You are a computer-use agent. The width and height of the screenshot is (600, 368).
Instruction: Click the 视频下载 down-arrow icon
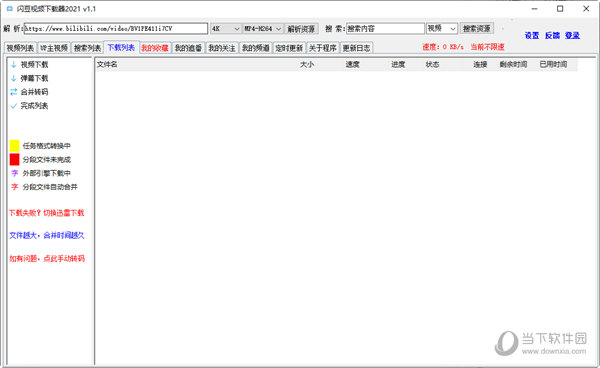(13, 65)
